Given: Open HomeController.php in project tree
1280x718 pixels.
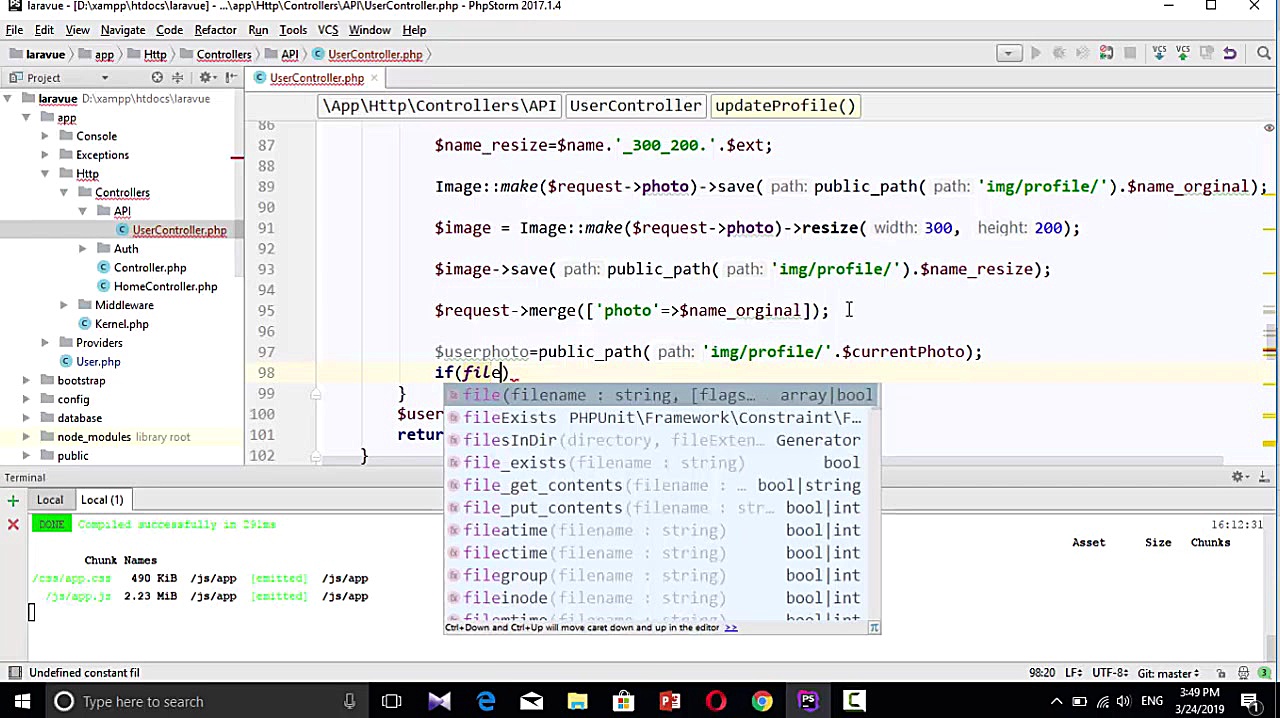Looking at the screenshot, I should [x=165, y=287].
